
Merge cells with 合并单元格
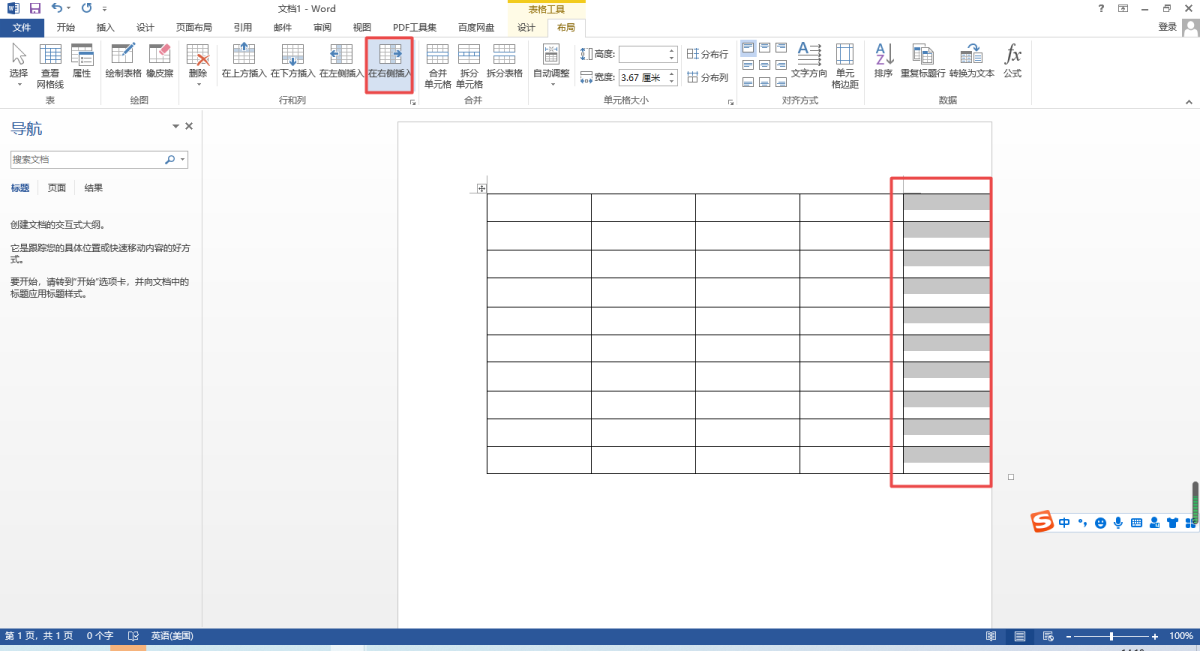[438, 66]
